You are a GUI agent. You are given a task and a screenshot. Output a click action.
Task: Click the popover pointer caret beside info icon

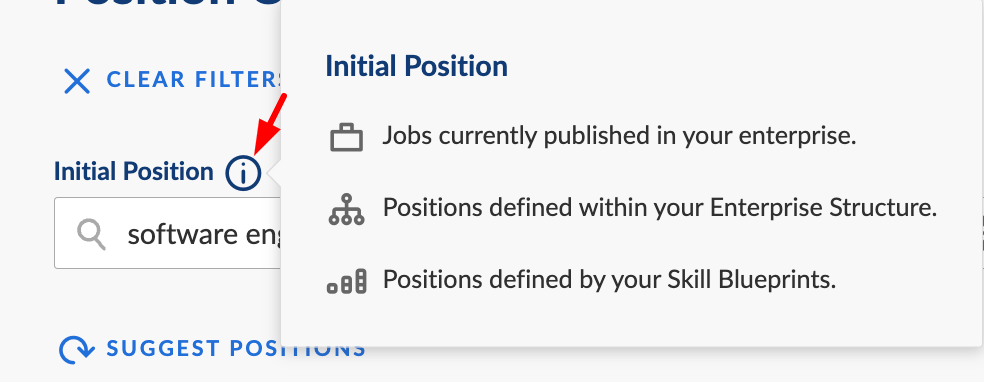[274, 173]
